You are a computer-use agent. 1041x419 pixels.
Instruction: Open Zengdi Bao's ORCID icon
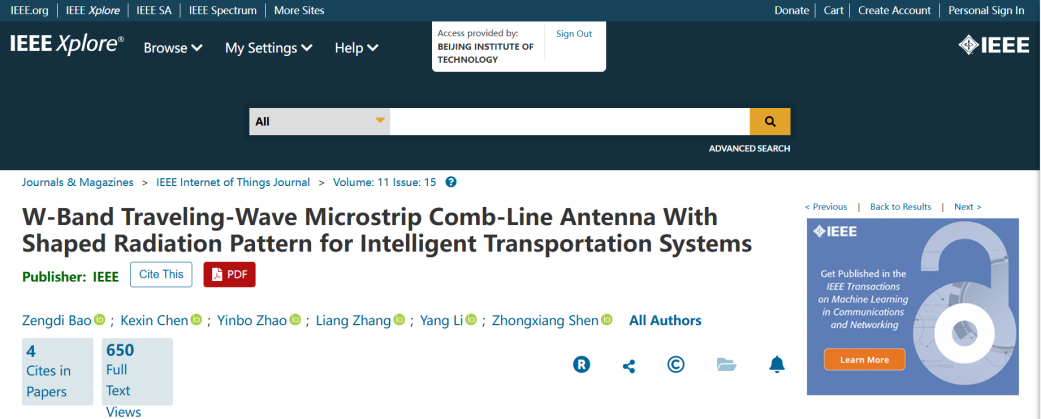(100, 320)
